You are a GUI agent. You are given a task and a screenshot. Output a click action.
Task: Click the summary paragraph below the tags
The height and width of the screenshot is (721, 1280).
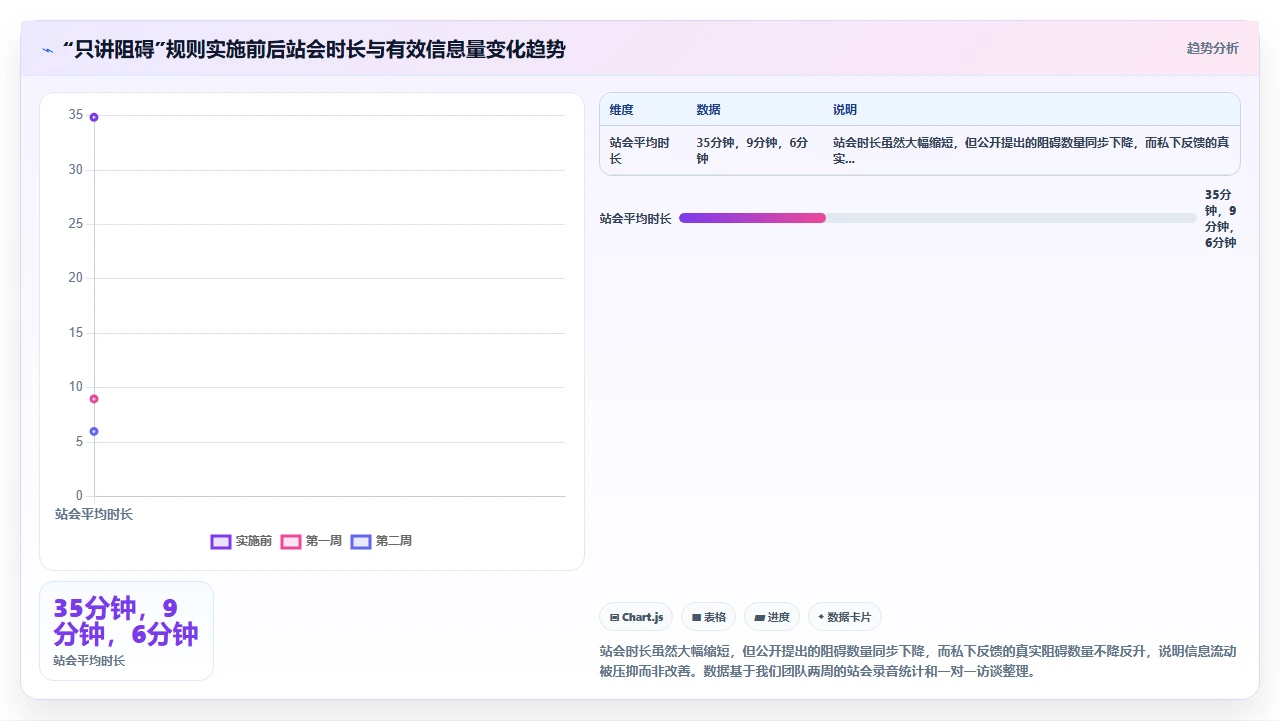click(x=919, y=661)
